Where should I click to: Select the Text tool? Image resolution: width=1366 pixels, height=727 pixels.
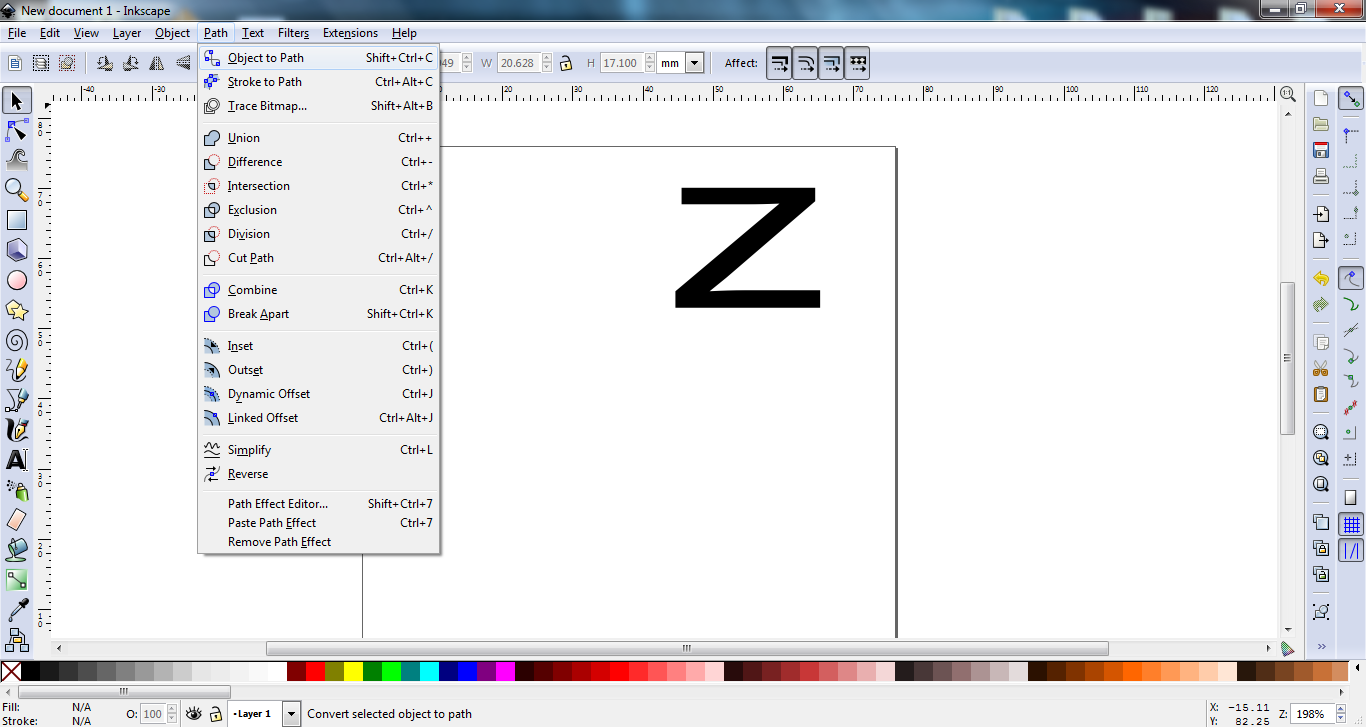(x=17, y=460)
